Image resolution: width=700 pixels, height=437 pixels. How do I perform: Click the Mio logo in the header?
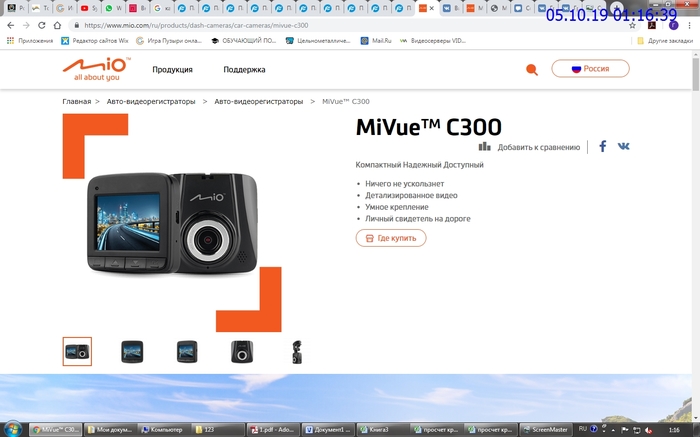pyautogui.click(x=97, y=69)
